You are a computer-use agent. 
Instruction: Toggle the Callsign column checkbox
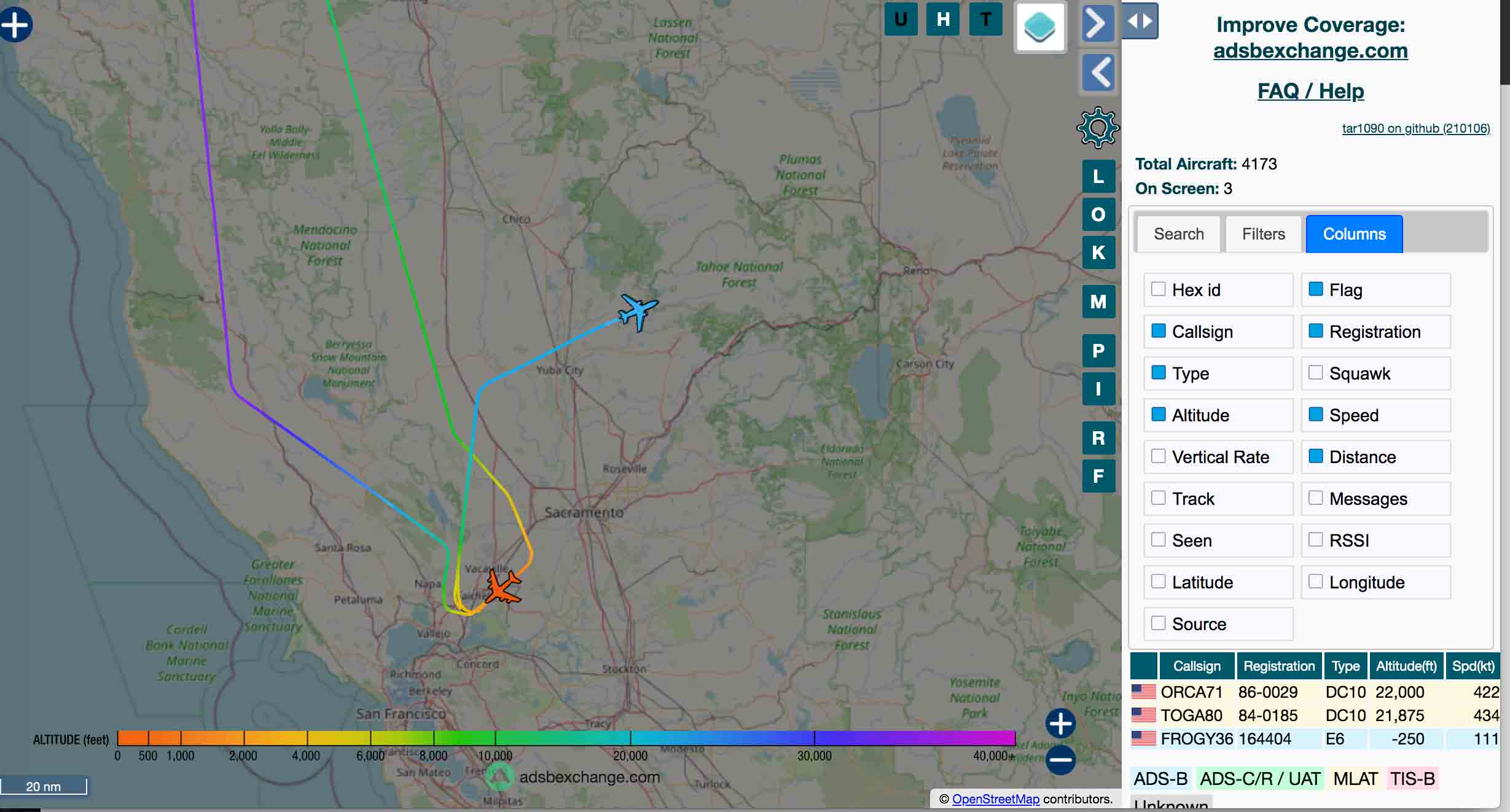pyautogui.click(x=1158, y=330)
